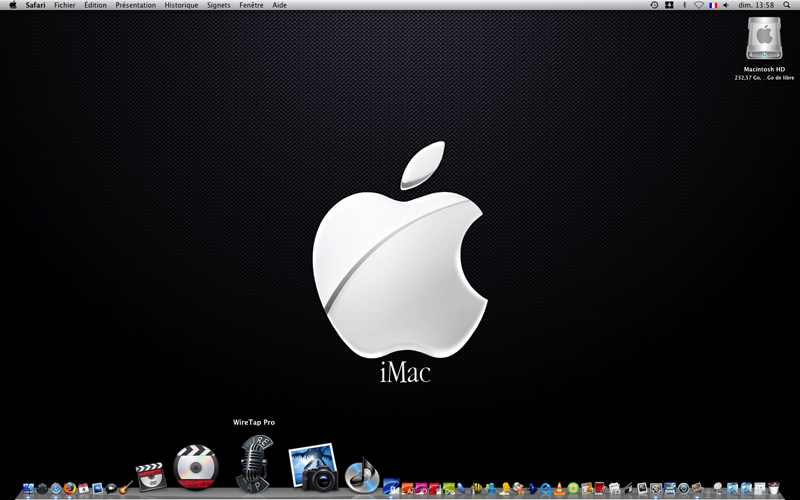
Task: Open the DVD Studio Pro clapperboard icon
Action: pos(151,477)
